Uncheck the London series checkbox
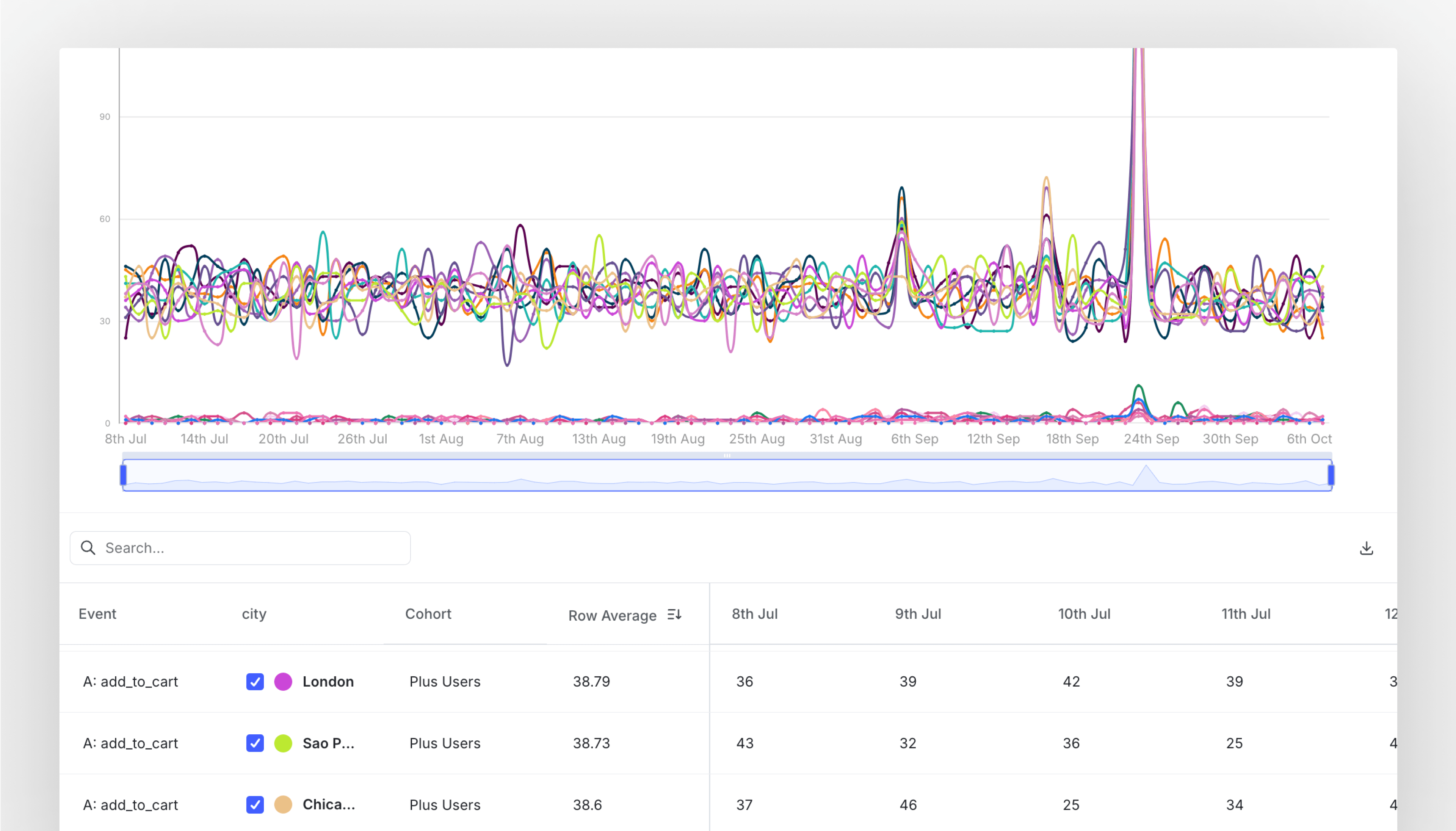Viewport: 1456px width, 831px height. point(255,682)
